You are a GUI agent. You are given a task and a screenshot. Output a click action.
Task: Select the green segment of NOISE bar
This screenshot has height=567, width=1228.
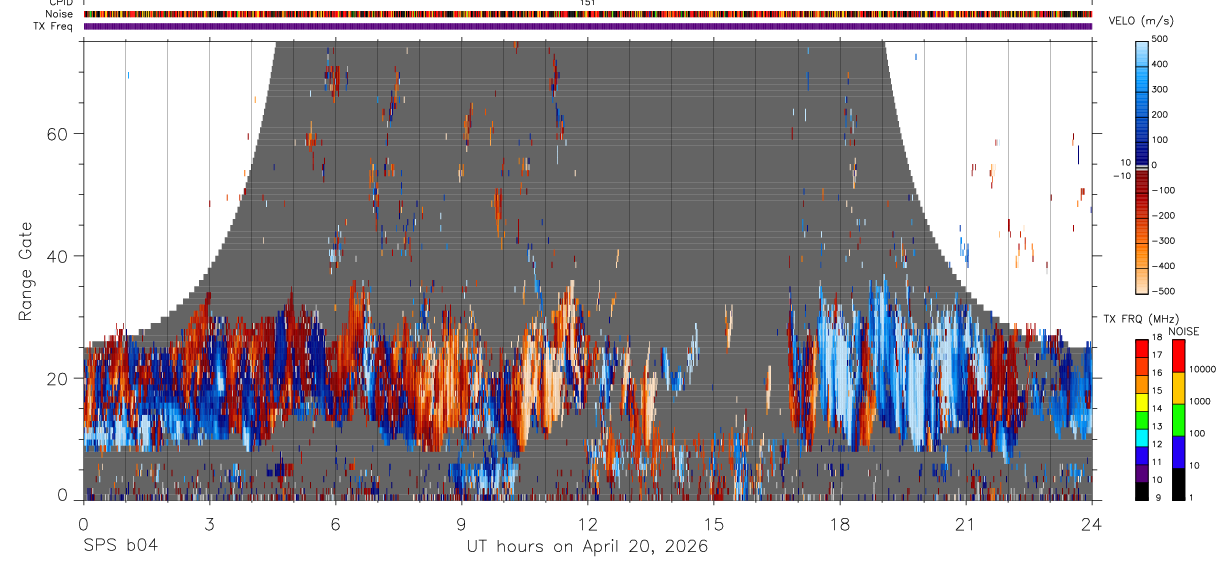1179,420
